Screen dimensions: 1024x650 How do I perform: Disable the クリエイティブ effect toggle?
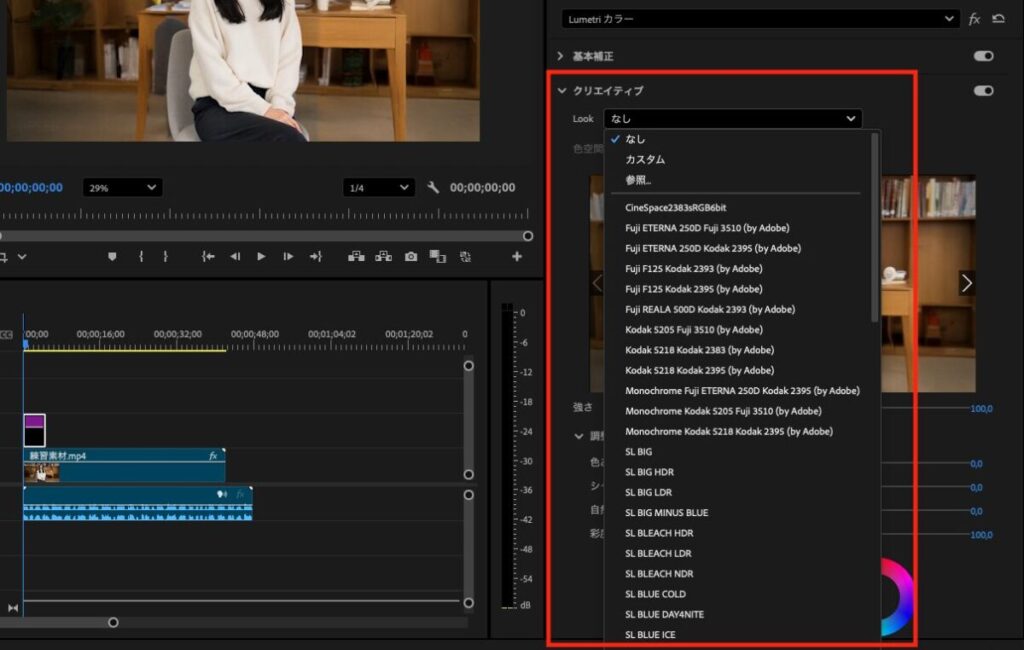point(983,90)
